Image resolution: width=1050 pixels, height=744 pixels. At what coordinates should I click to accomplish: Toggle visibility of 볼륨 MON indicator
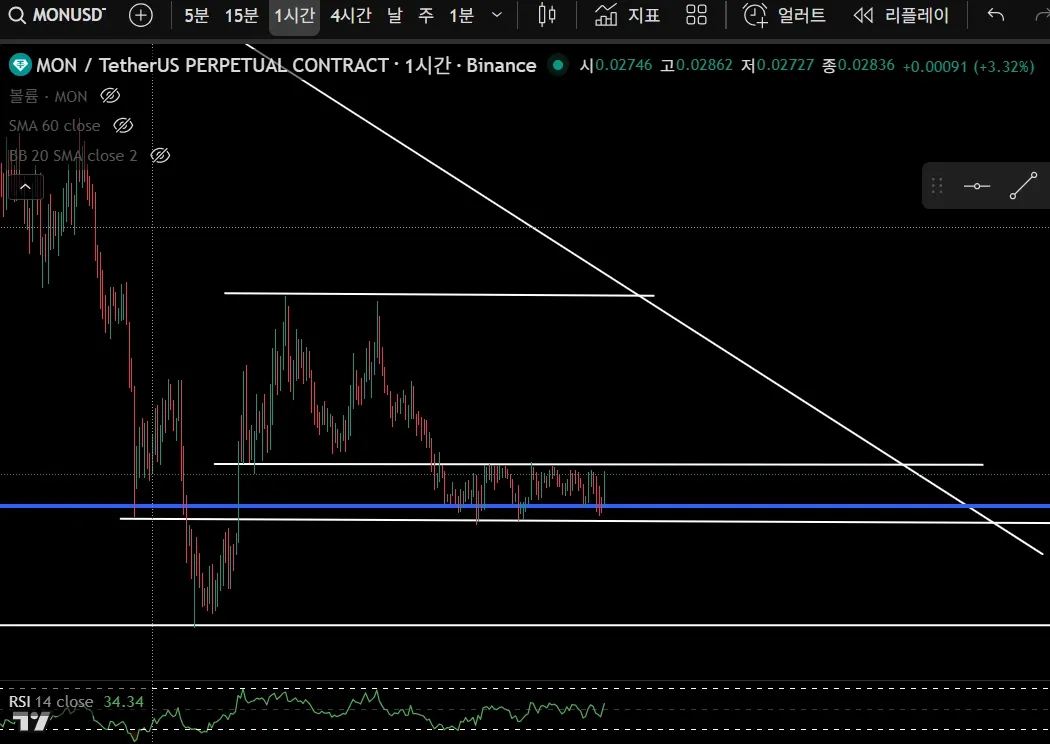tap(110, 96)
